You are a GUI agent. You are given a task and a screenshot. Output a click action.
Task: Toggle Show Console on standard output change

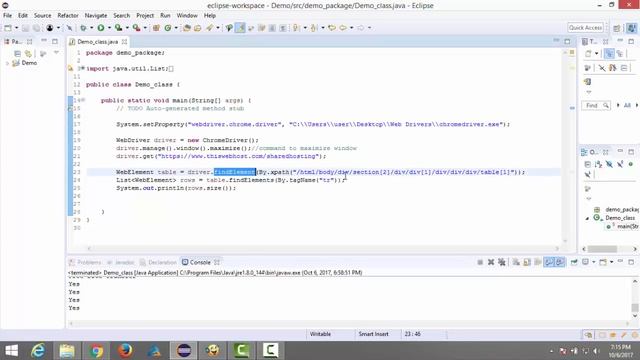(x=549, y=262)
